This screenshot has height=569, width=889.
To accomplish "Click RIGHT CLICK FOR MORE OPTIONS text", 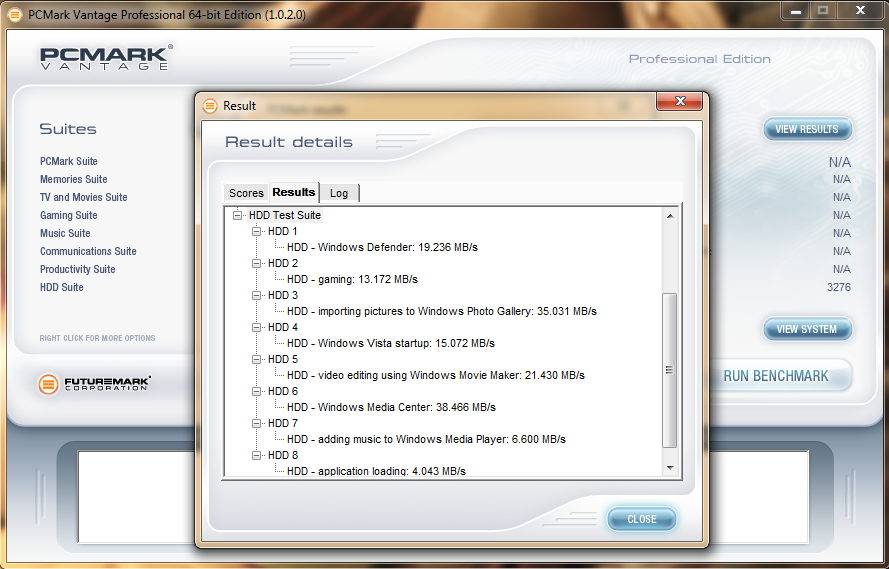I will coord(97,338).
